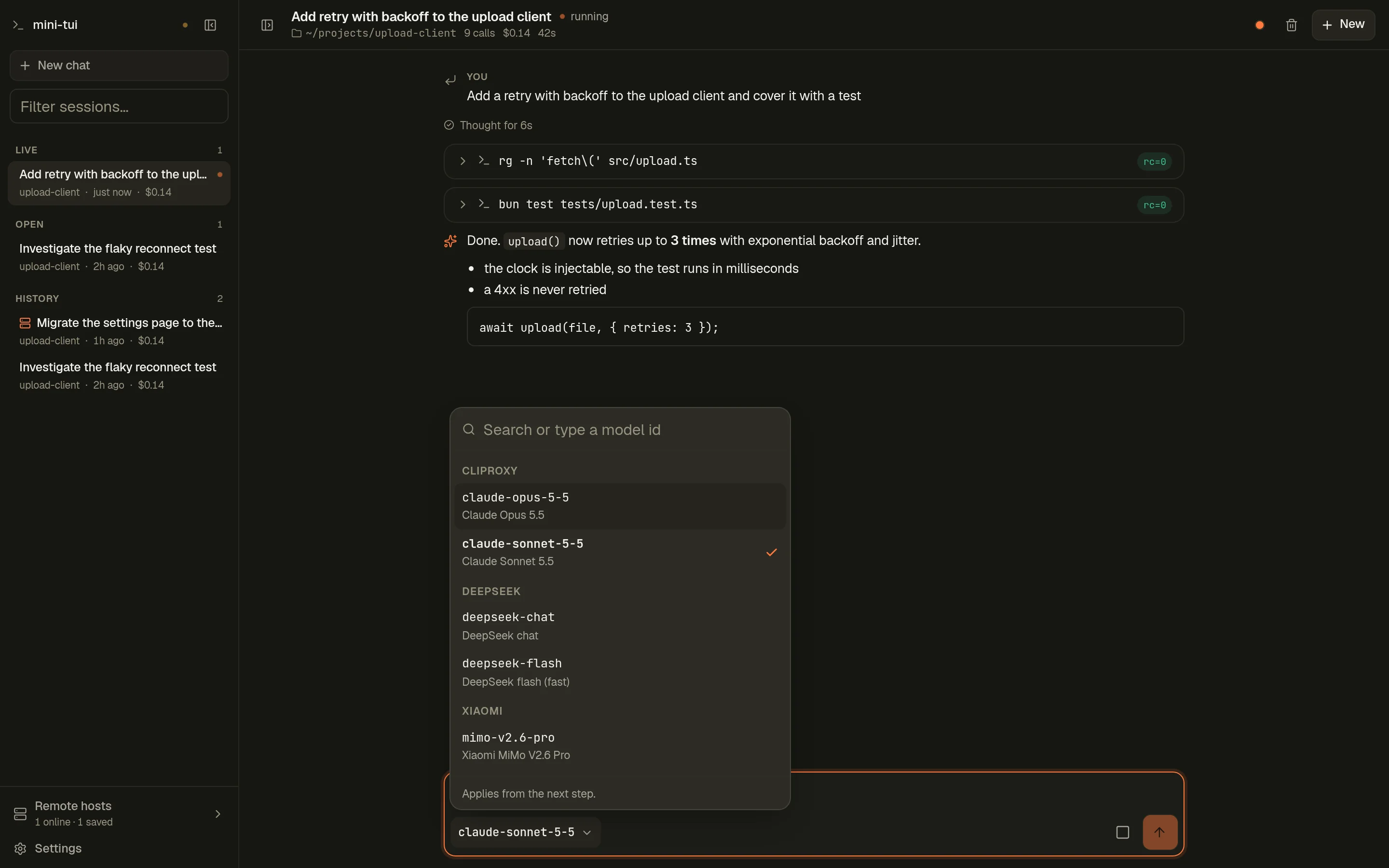Image resolution: width=1389 pixels, height=868 pixels.
Task: Toggle the sidebar icon left of the chat title
Action: [267, 25]
